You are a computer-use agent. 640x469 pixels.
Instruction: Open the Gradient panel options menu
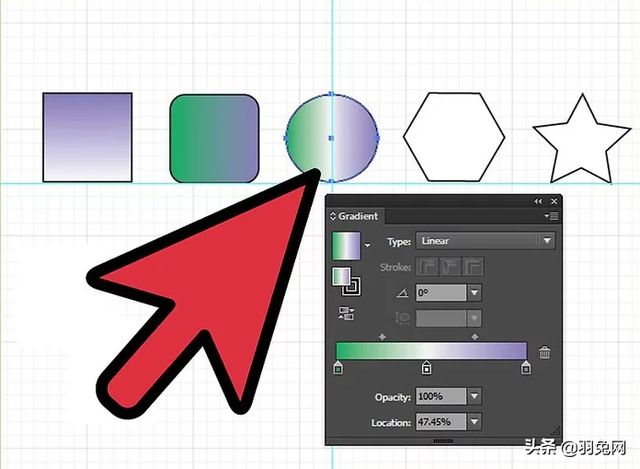[x=552, y=216]
